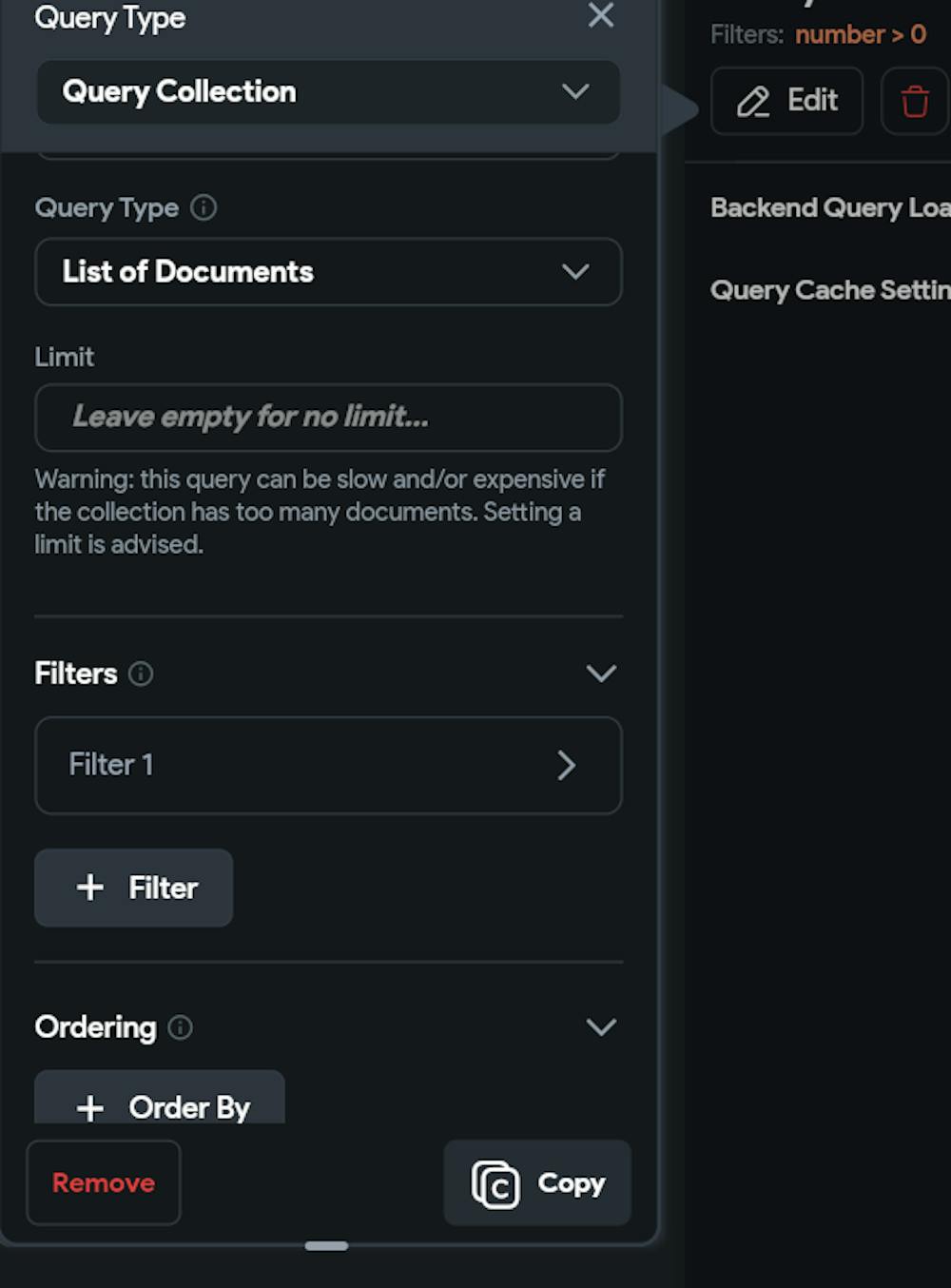This screenshot has height=1288, width=951.
Task: Click the Filters info icon
Action: coord(141,674)
